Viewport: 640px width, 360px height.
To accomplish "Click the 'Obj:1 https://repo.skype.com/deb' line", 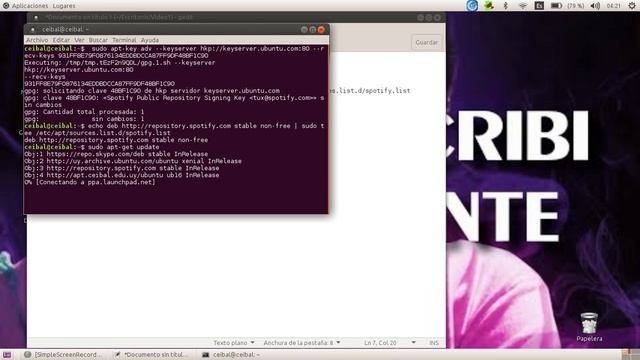I will click(116, 154).
